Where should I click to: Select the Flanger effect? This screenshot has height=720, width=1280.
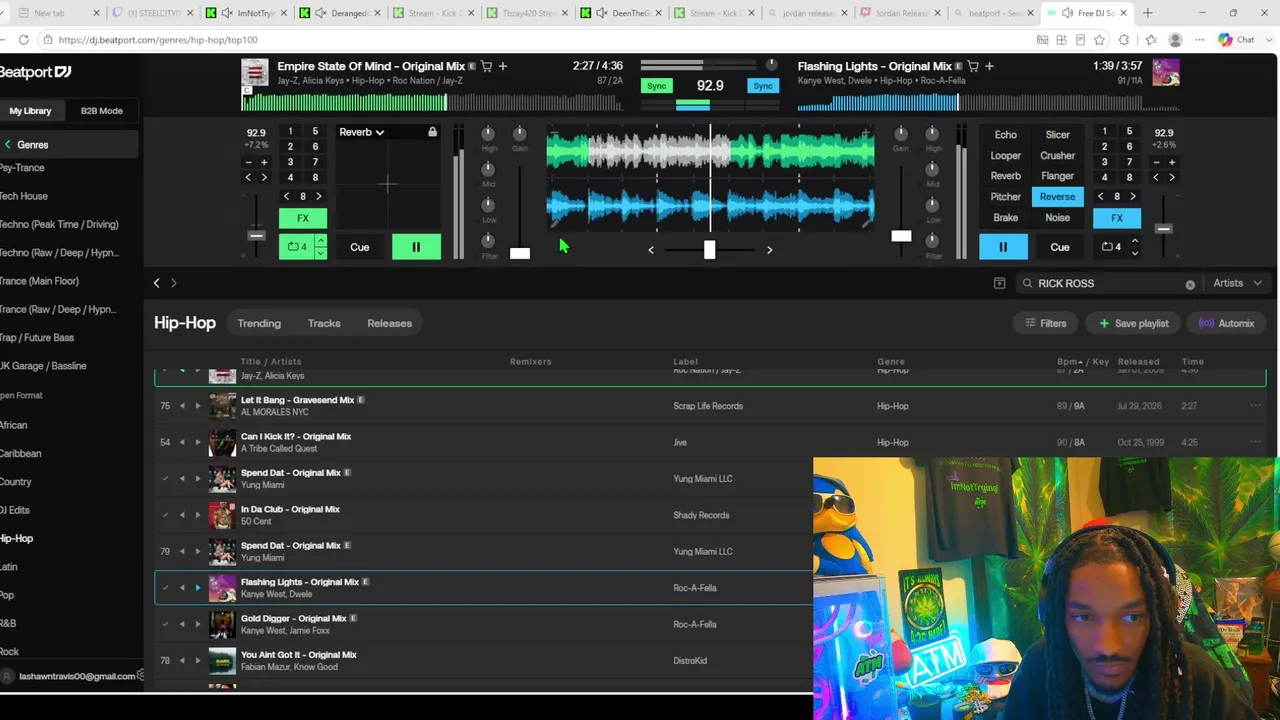(x=1057, y=176)
